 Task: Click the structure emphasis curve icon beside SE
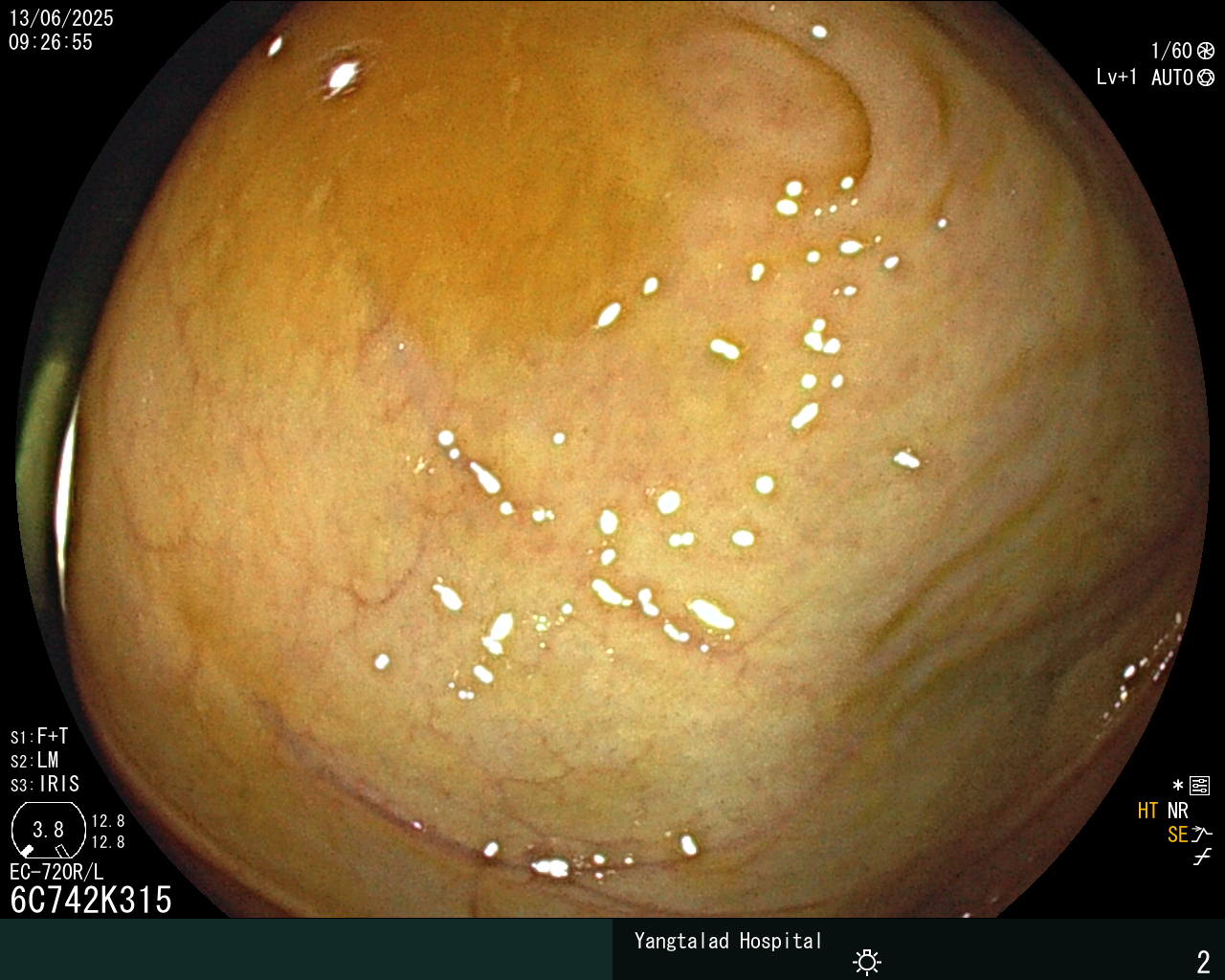click(1202, 835)
